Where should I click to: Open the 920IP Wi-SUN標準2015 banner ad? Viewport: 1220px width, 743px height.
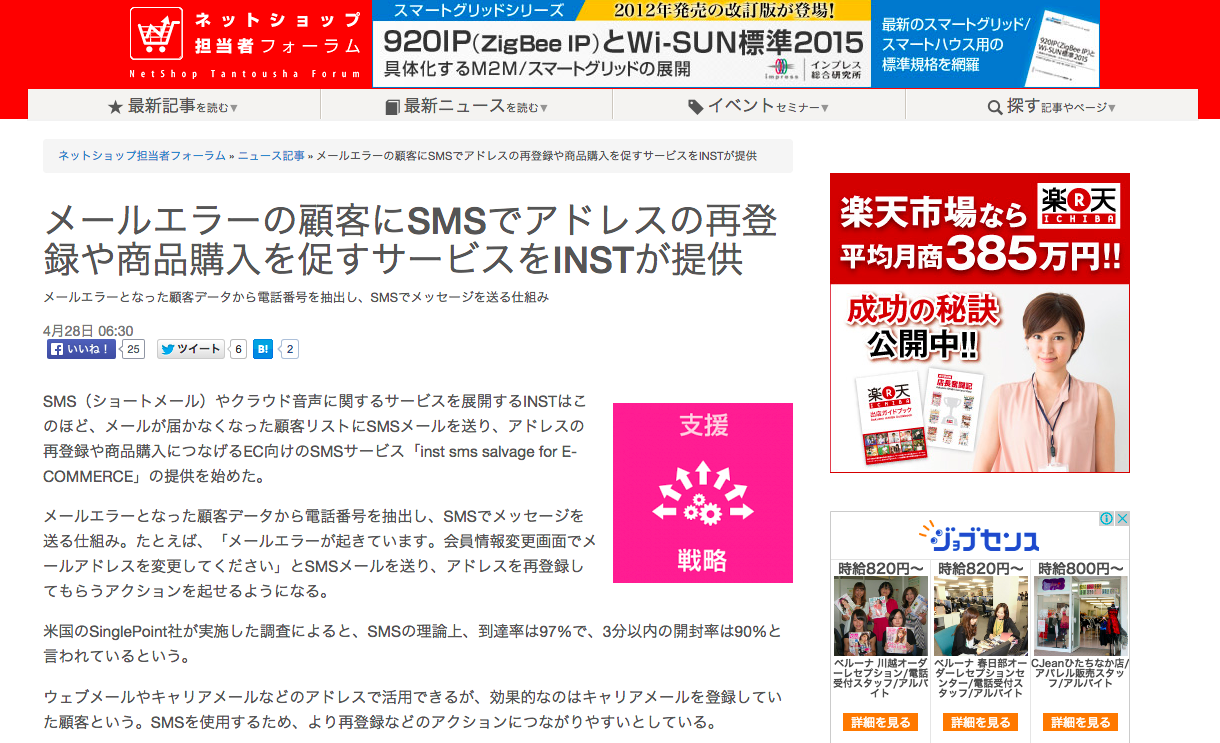pyautogui.click(x=621, y=43)
